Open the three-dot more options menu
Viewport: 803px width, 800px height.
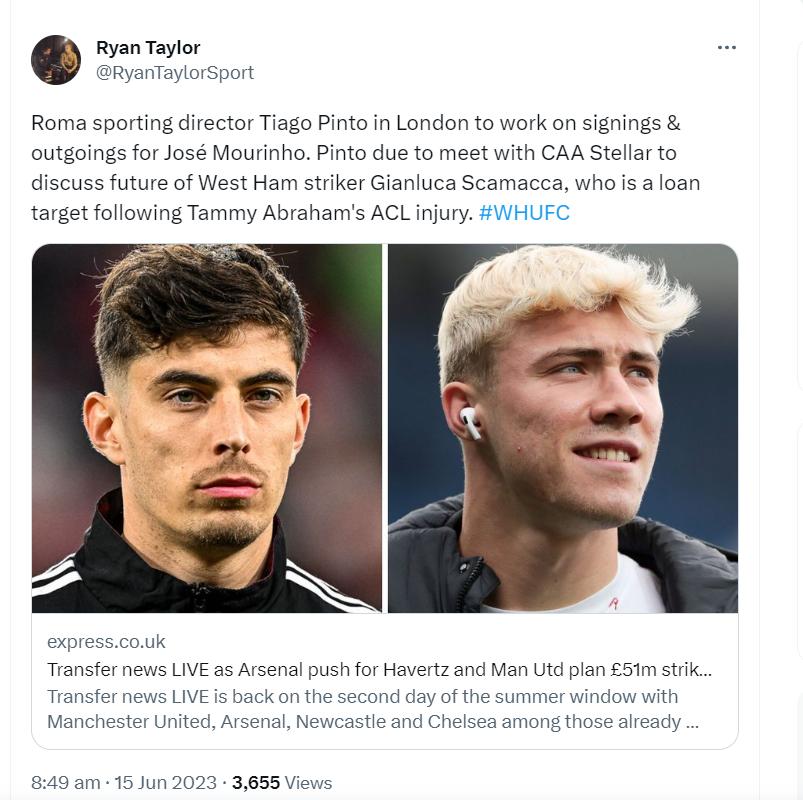726,48
